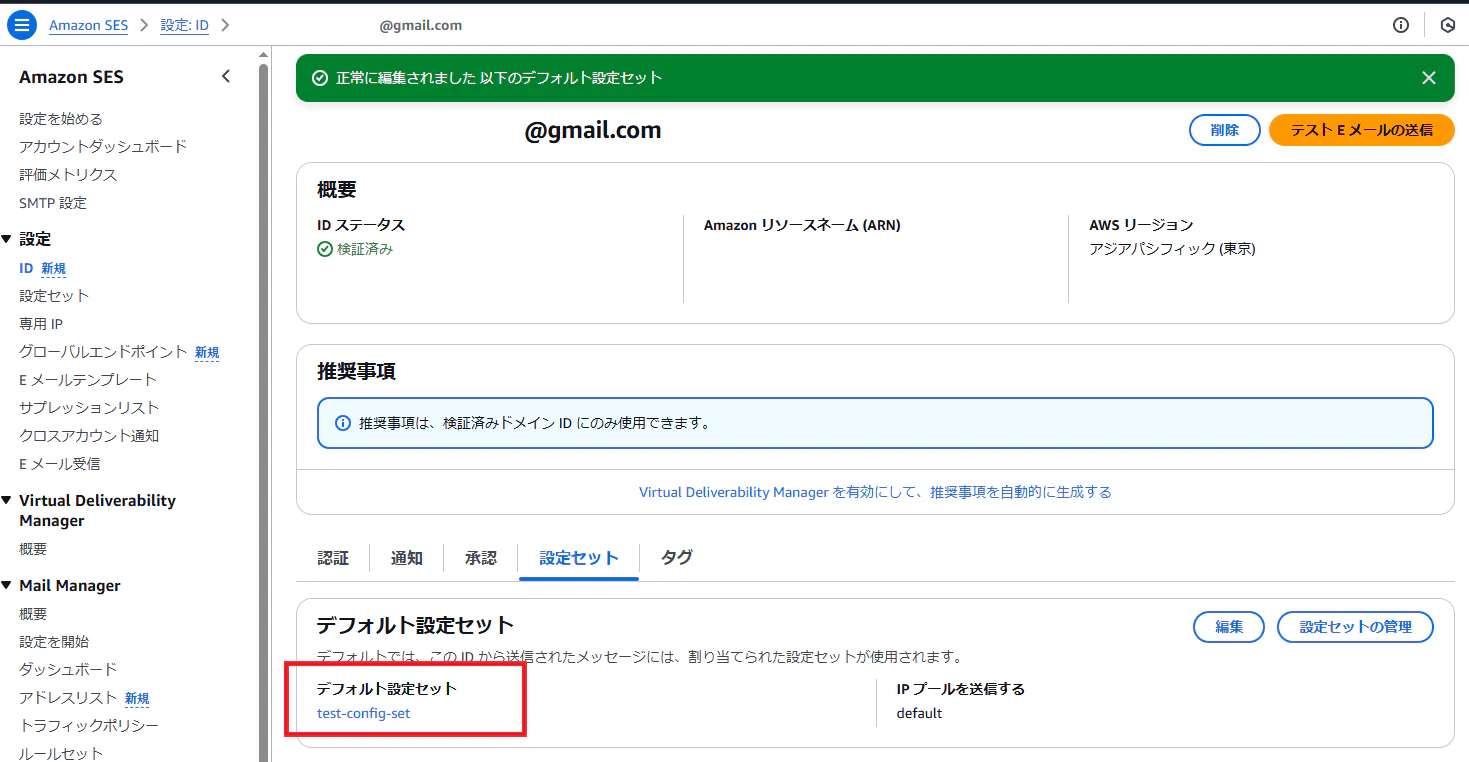This screenshot has width=1469, height=762.
Task: Click the 検証済み status text
Action: 365,249
